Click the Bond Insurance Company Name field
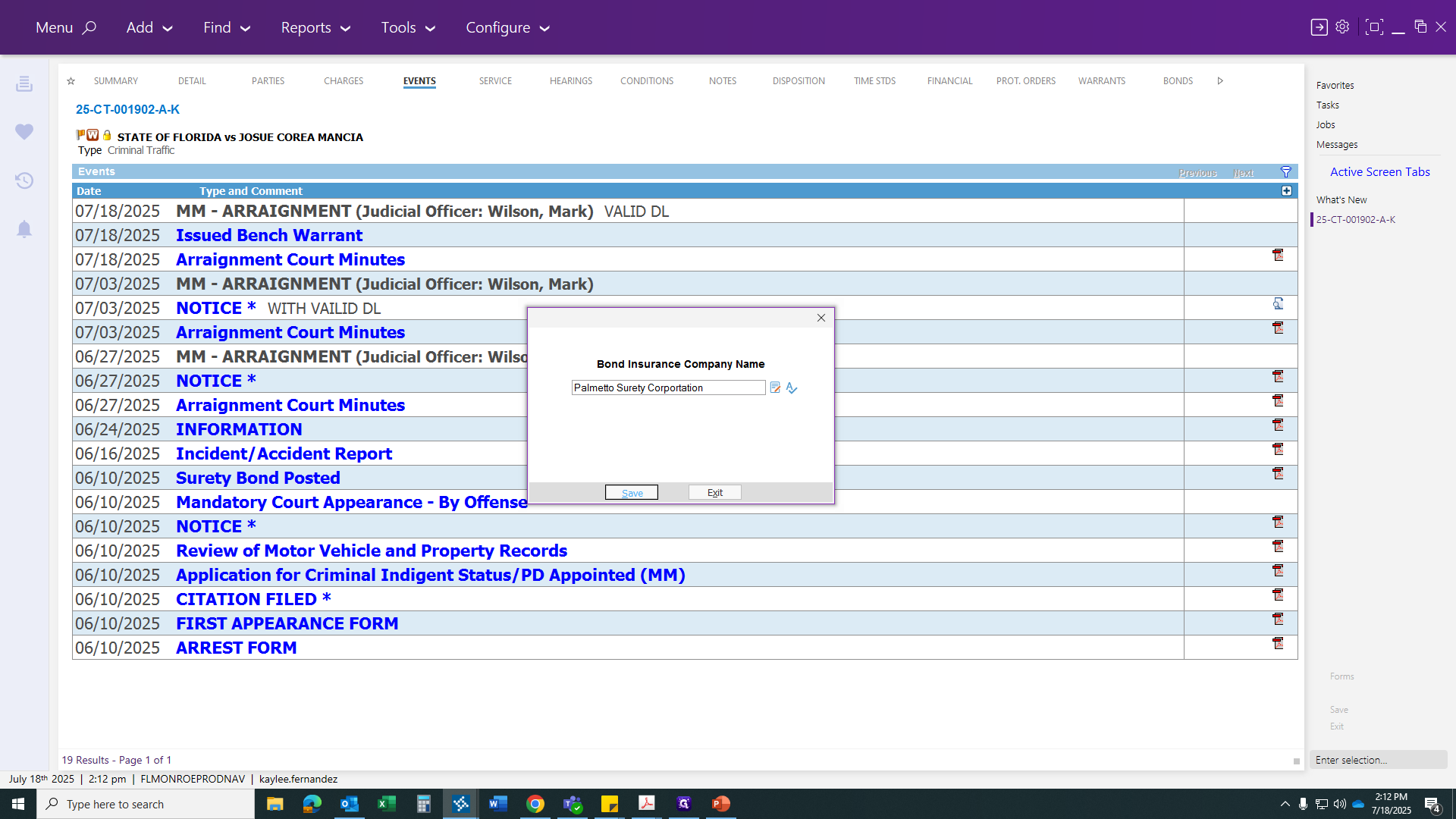This screenshot has width=1456, height=819. click(x=668, y=388)
